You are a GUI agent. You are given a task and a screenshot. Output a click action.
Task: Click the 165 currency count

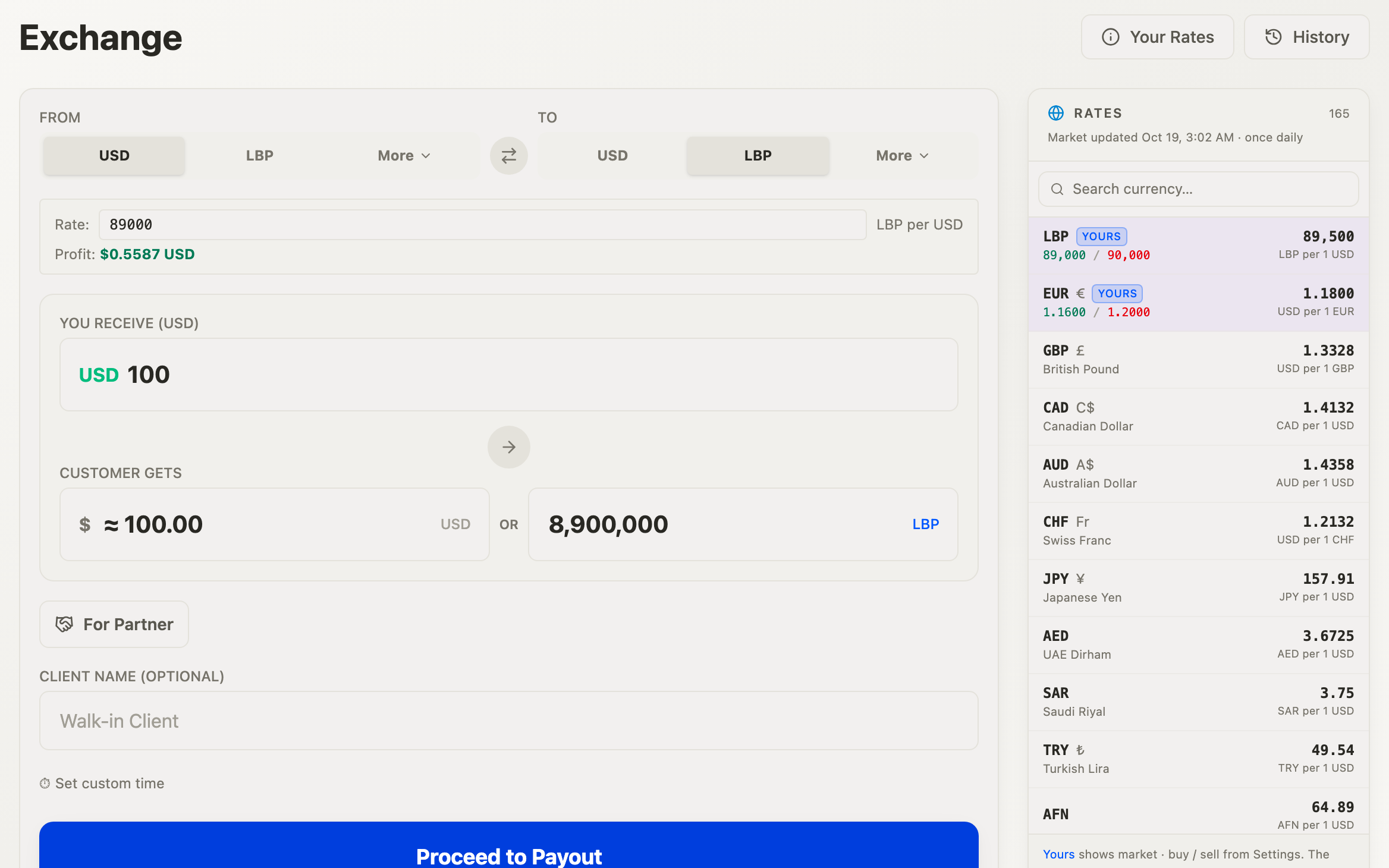(1339, 114)
